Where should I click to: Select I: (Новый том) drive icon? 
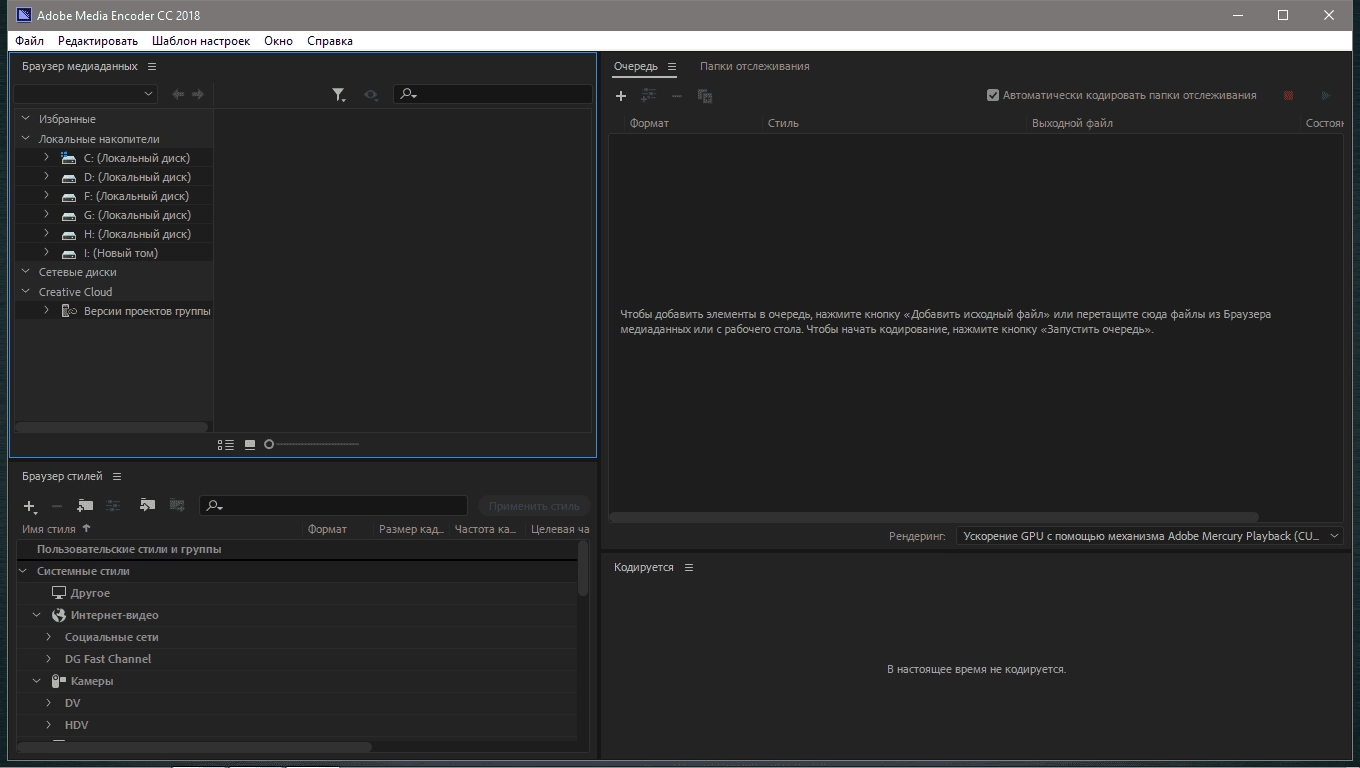coord(69,254)
